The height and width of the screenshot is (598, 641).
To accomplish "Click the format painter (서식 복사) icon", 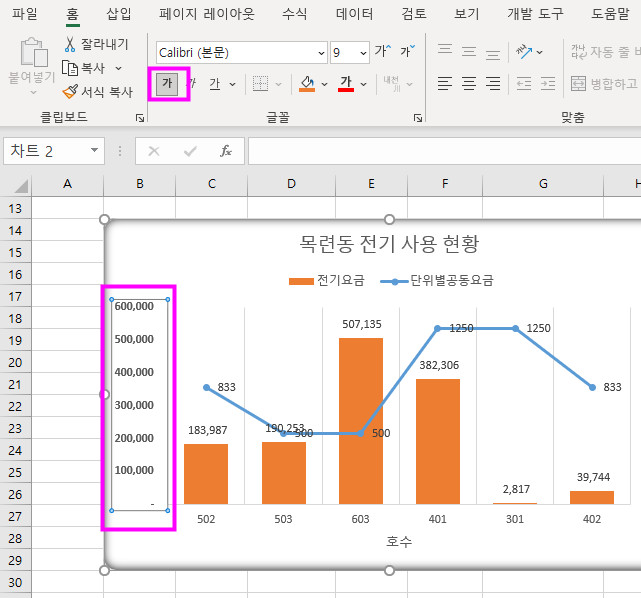I will [70, 92].
